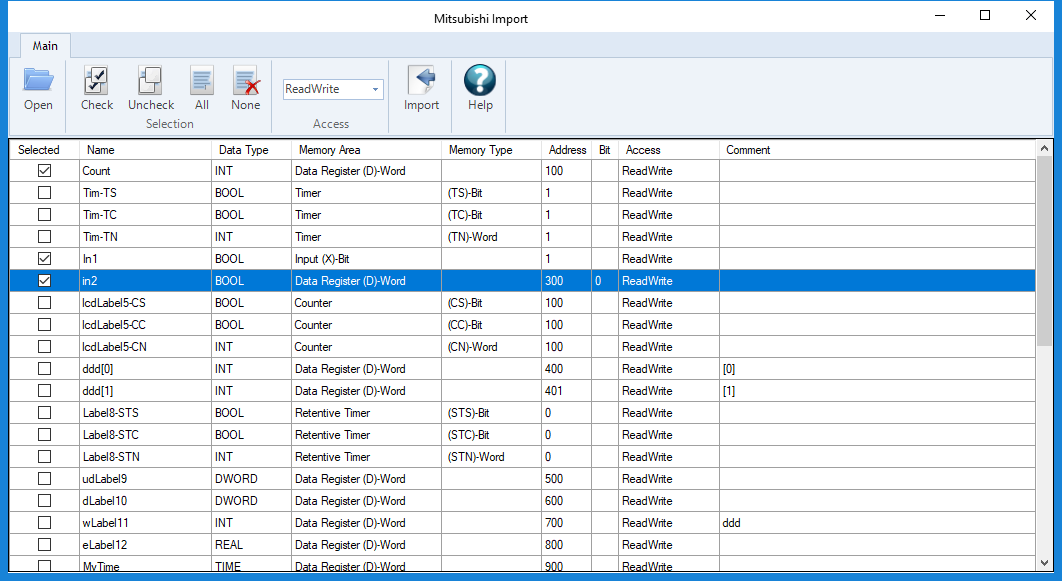Click the REAL data type cell
This screenshot has width=1062, height=581.
point(251,544)
